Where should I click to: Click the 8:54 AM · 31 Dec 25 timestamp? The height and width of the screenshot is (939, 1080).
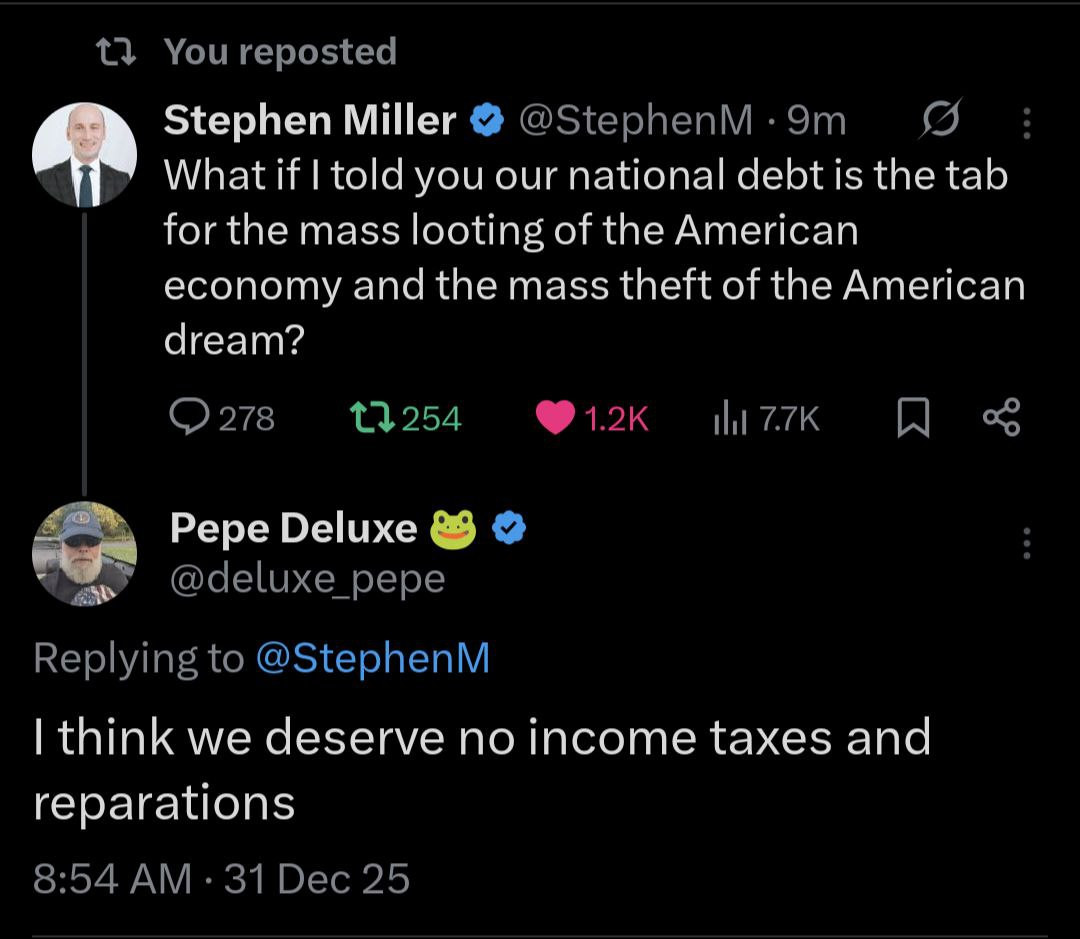click(221, 878)
